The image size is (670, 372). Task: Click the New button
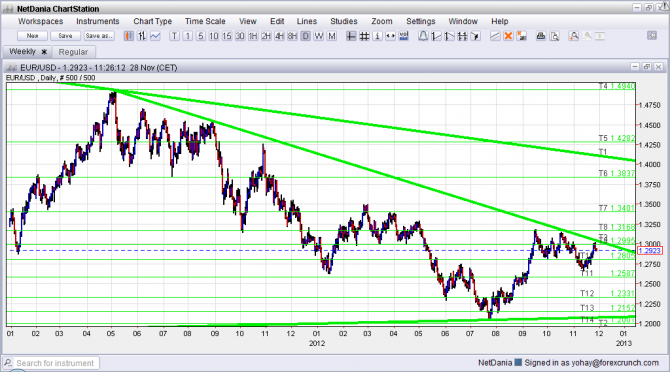coord(32,36)
